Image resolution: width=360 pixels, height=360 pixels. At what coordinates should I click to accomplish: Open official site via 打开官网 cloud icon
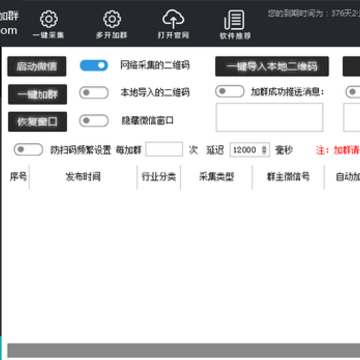coord(173,19)
